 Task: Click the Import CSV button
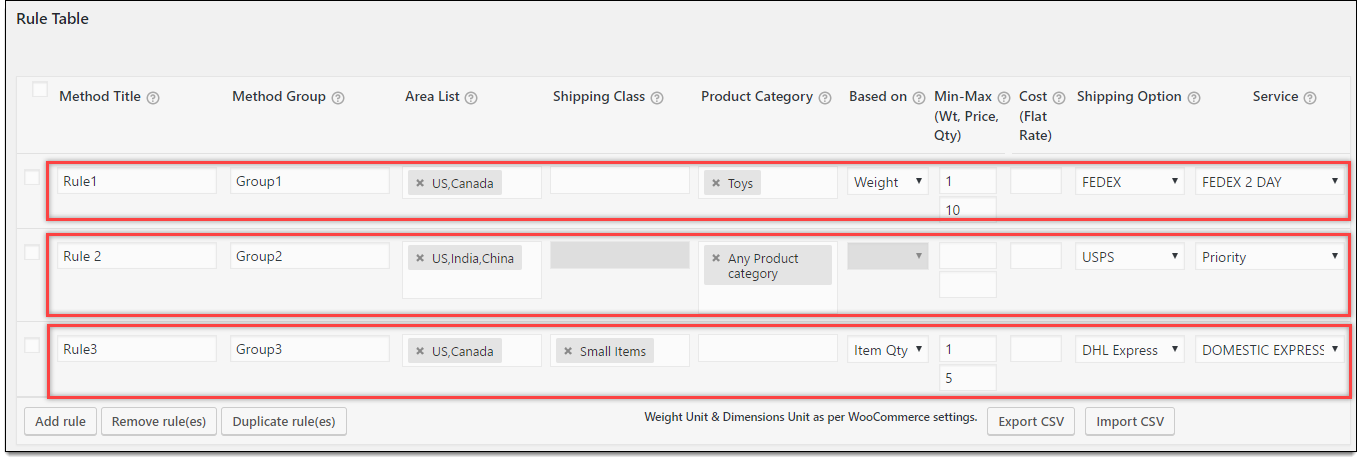click(x=1130, y=422)
